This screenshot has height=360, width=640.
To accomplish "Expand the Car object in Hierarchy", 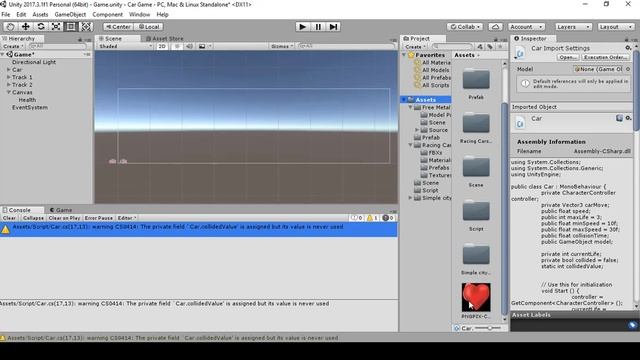I will pyautogui.click(x=9, y=70).
